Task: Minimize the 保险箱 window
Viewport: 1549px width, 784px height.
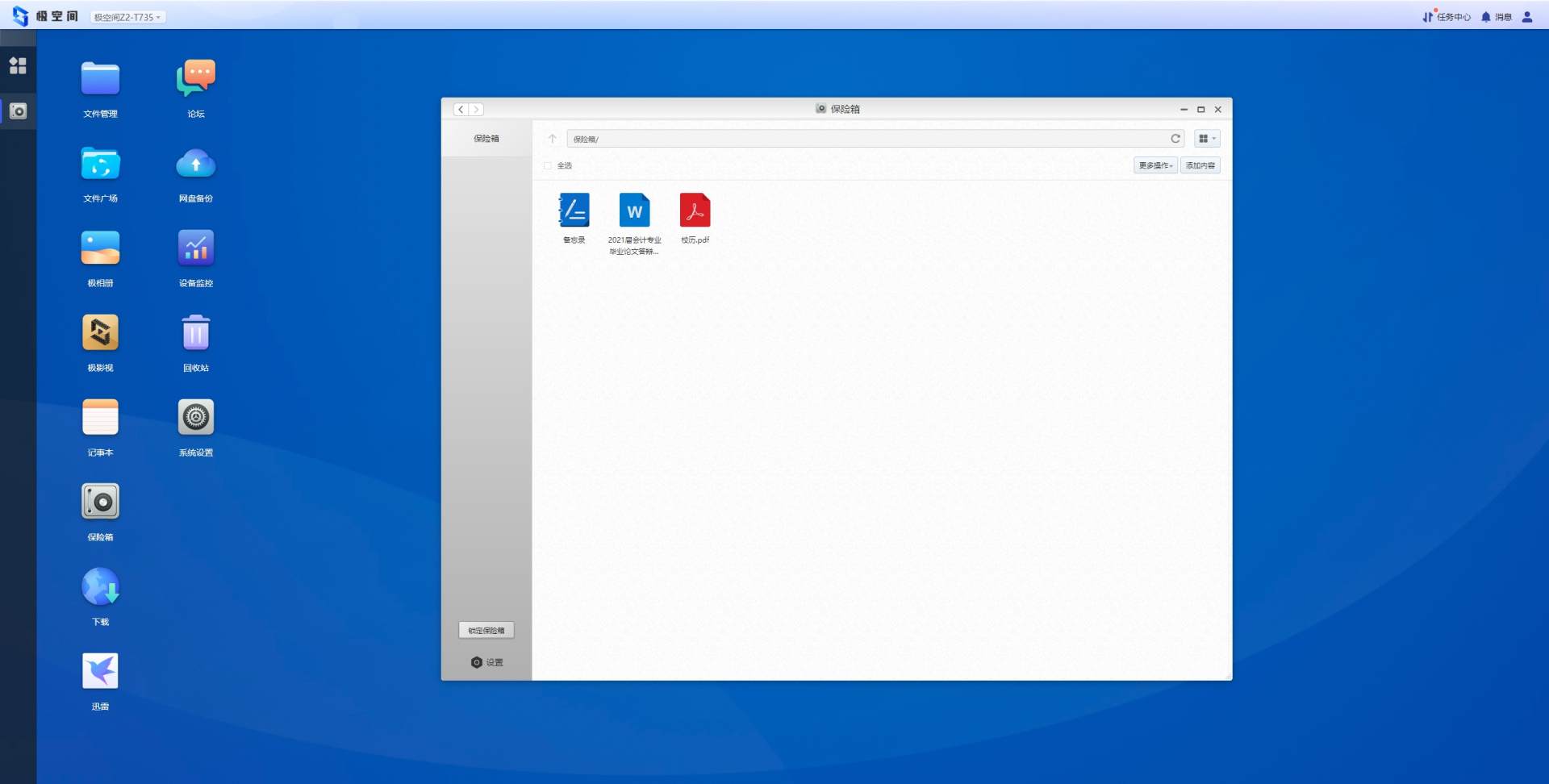Action: pyautogui.click(x=1184, y=110)
